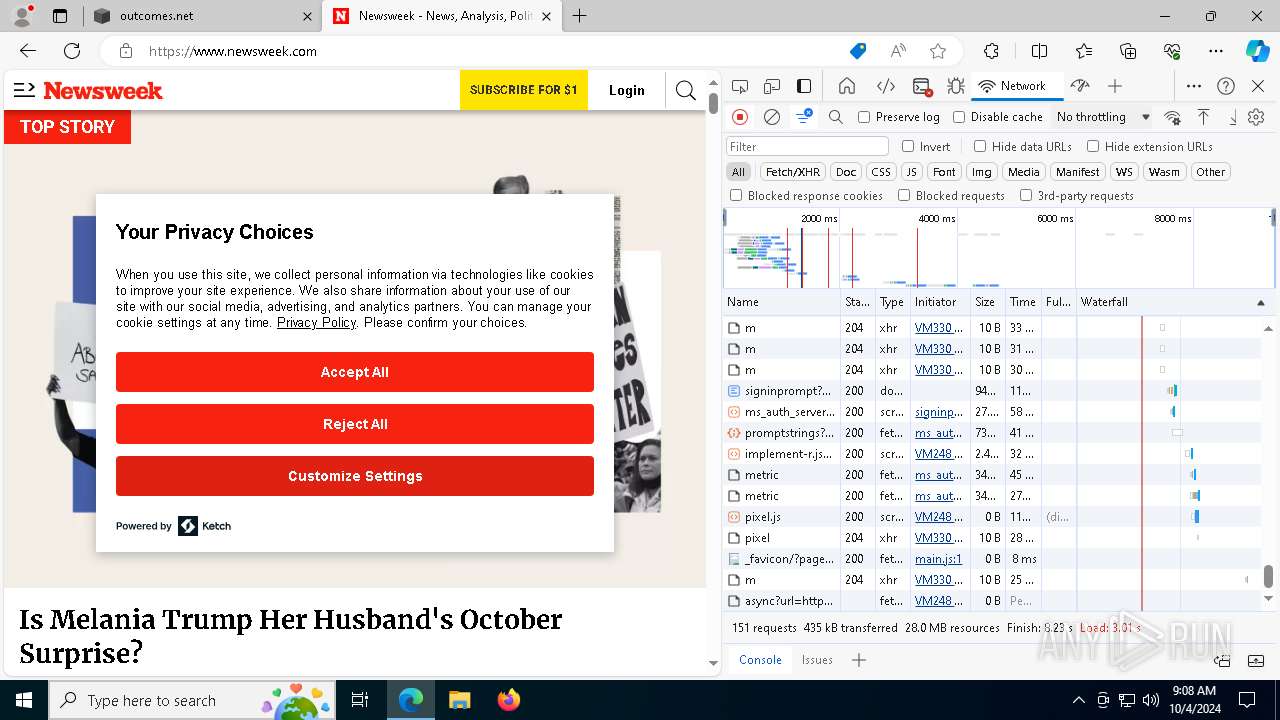Toggle device emulation icon in DevTools

[772, 86]
